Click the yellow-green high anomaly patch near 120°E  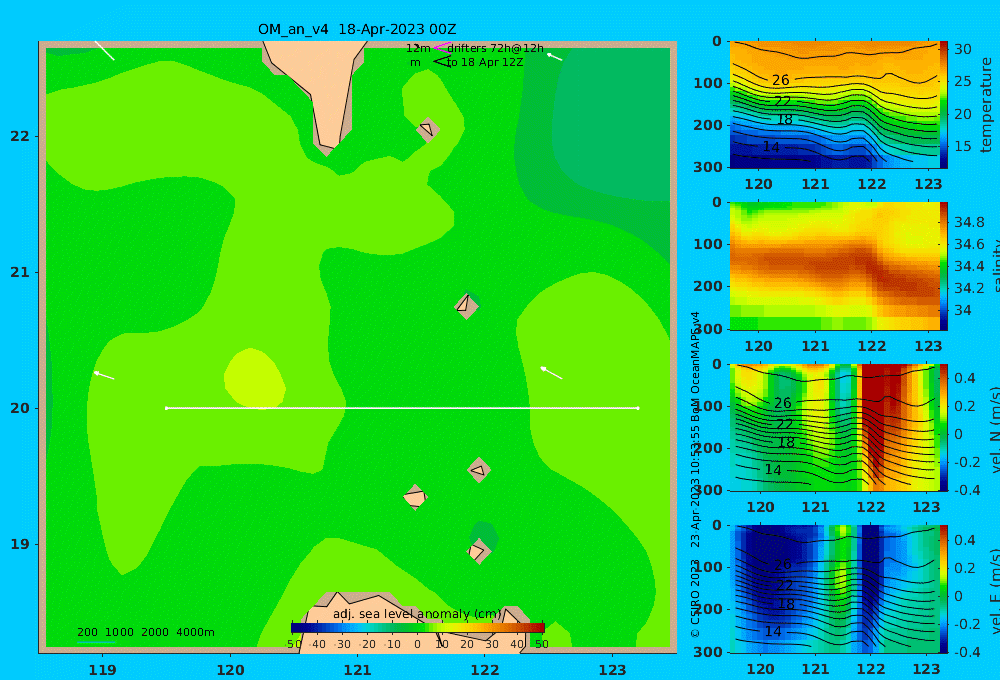coord(254,378)
